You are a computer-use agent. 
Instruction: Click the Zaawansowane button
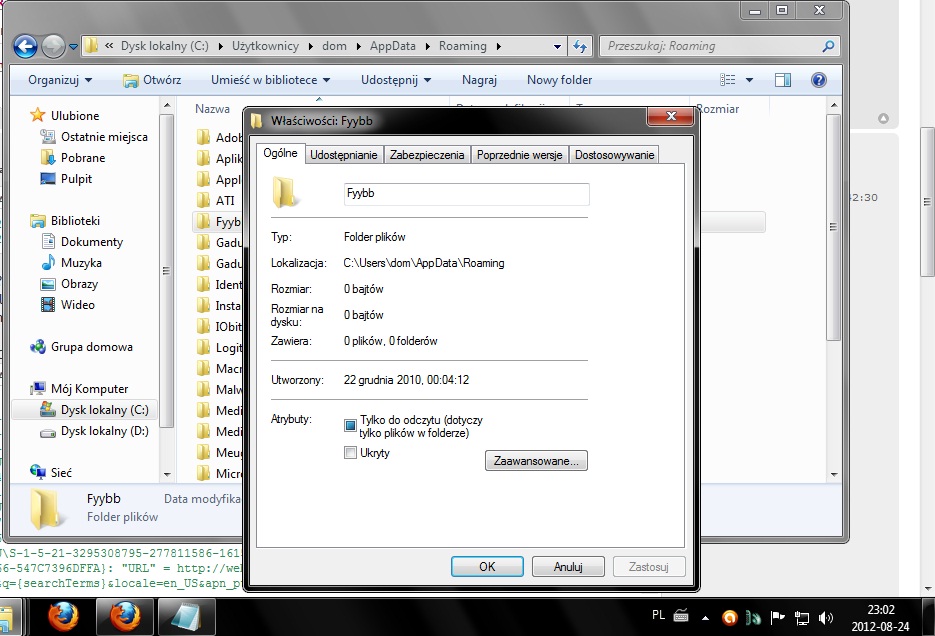pyautogui.click(x=536, y=461)
